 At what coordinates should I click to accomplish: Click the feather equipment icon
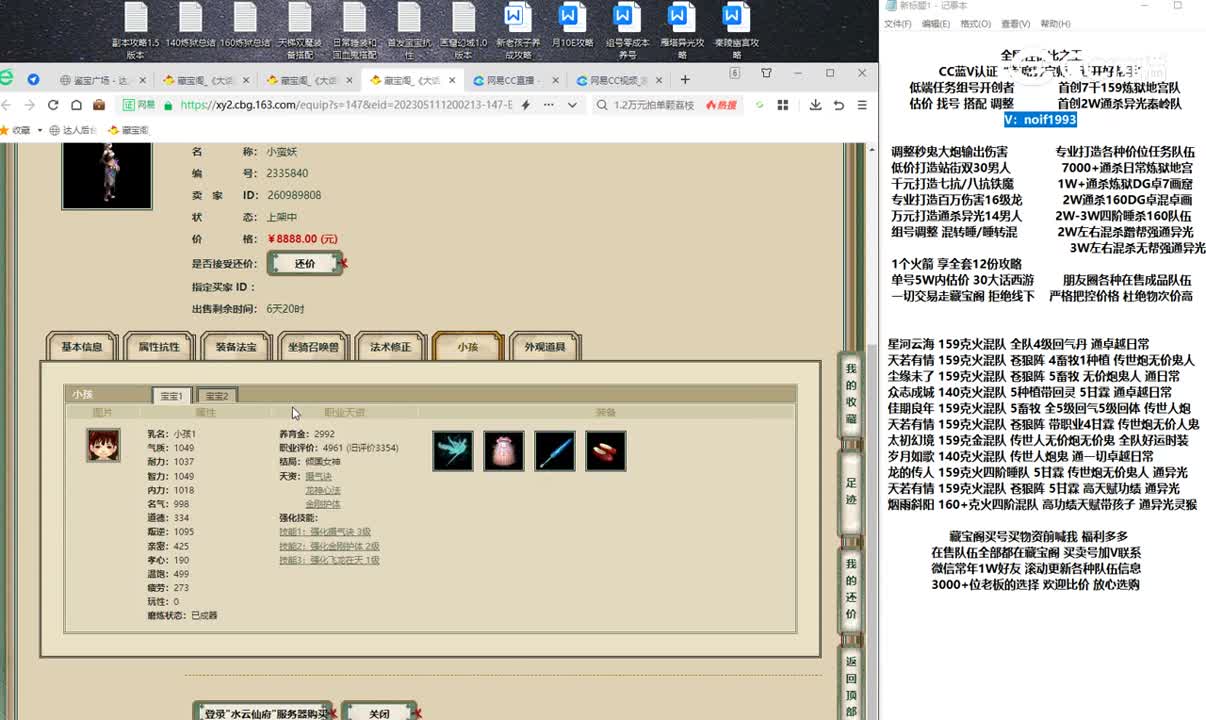point(453,451)
